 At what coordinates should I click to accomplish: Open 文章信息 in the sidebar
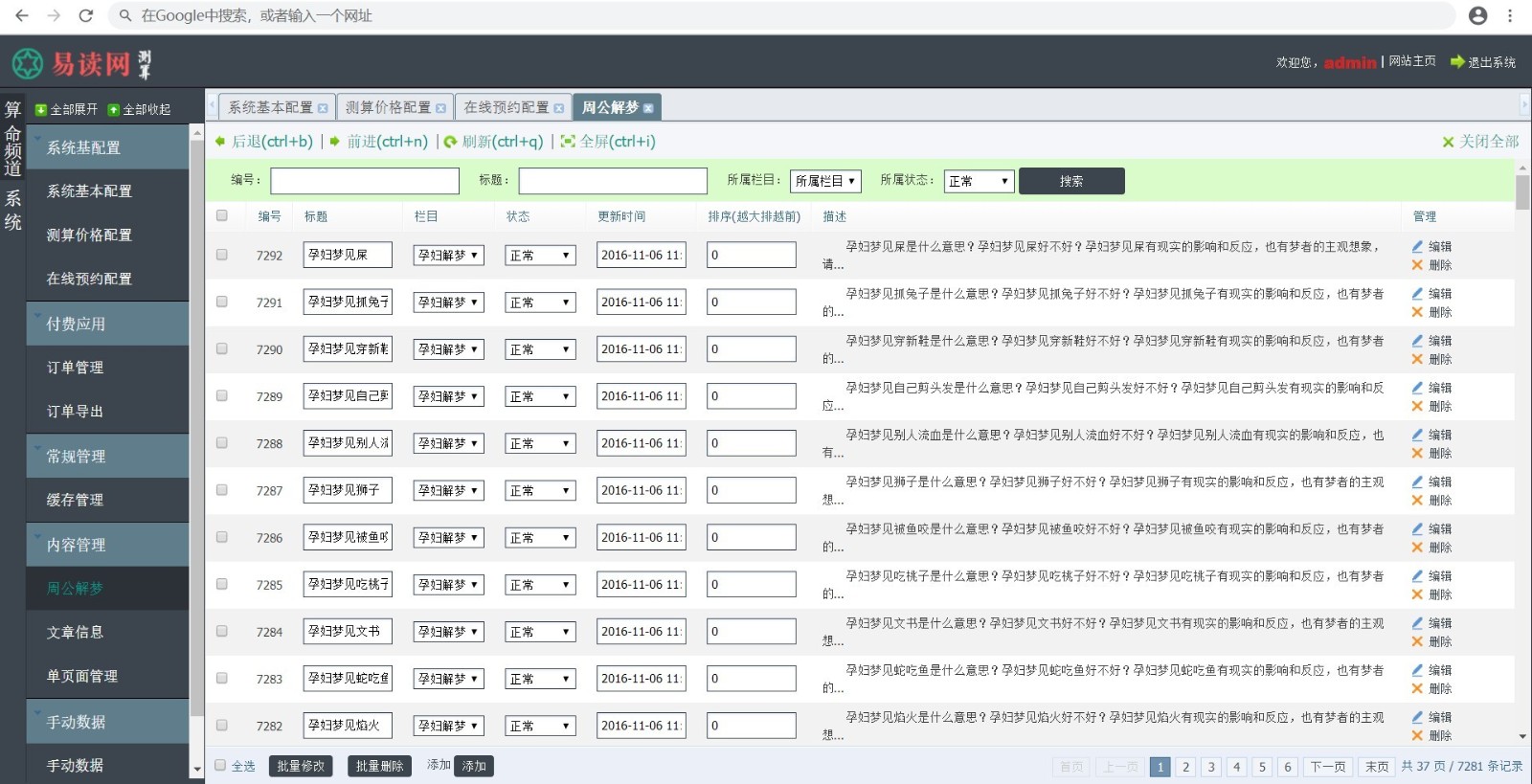tap(107, 632)
